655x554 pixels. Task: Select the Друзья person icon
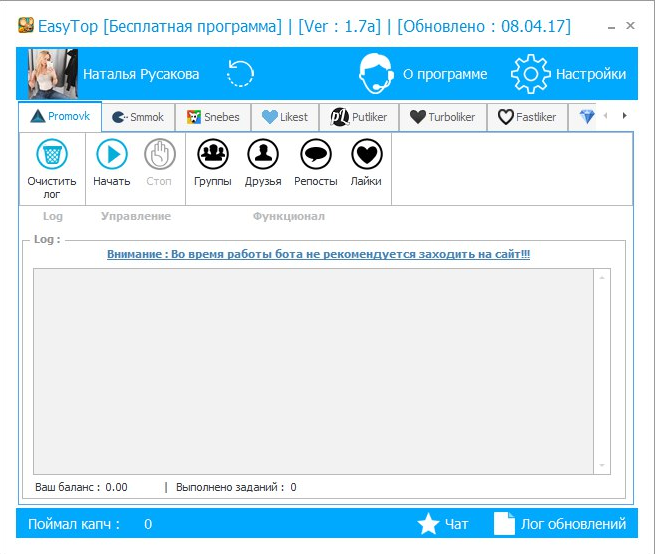(x=263, y=154)
